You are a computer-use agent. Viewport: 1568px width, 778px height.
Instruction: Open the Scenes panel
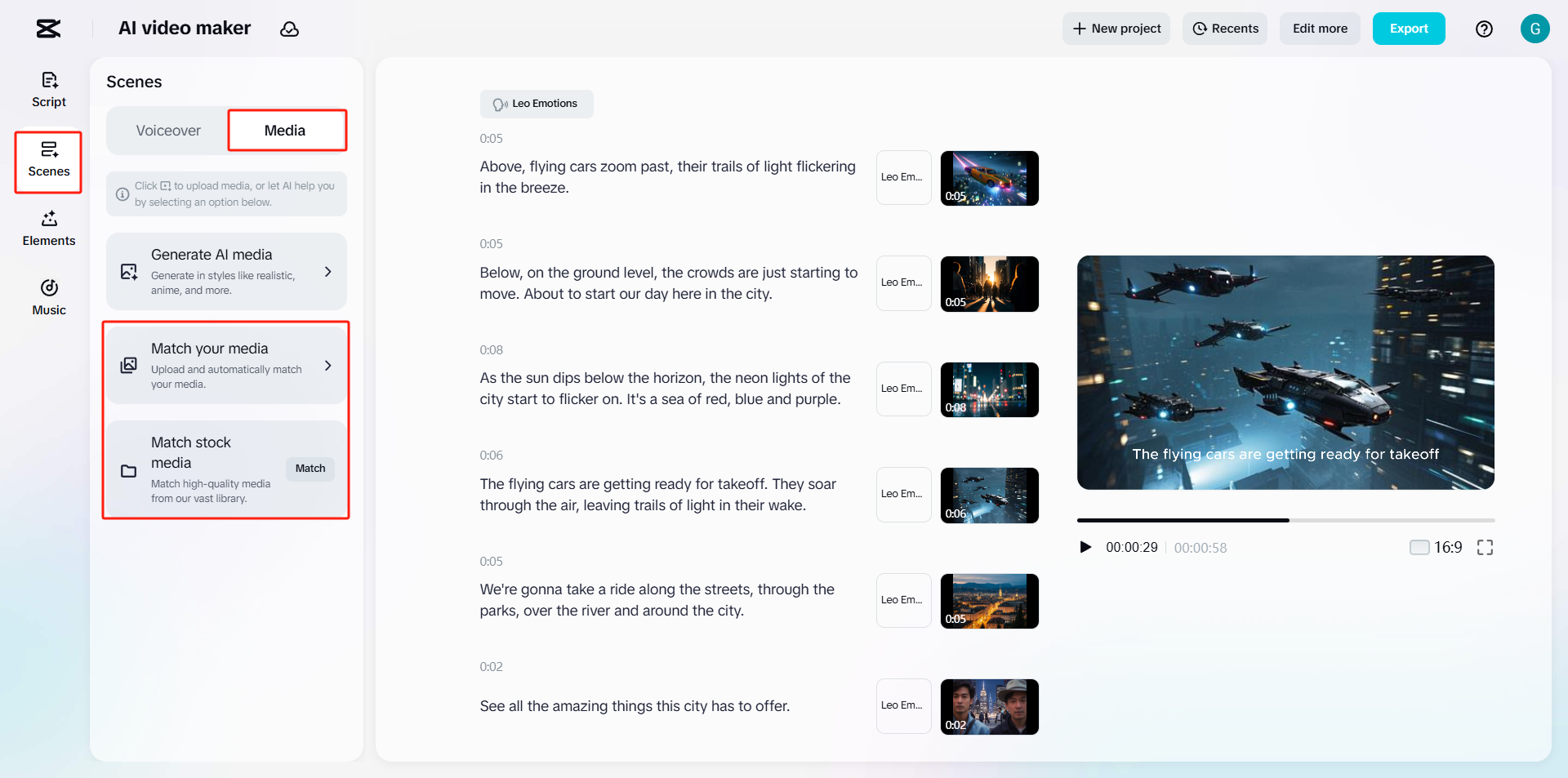point(49,159)
